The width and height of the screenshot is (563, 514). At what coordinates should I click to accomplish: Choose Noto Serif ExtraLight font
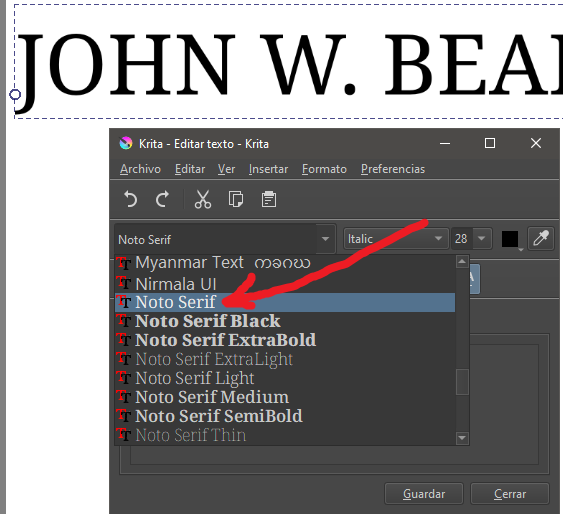click(285, 359)
